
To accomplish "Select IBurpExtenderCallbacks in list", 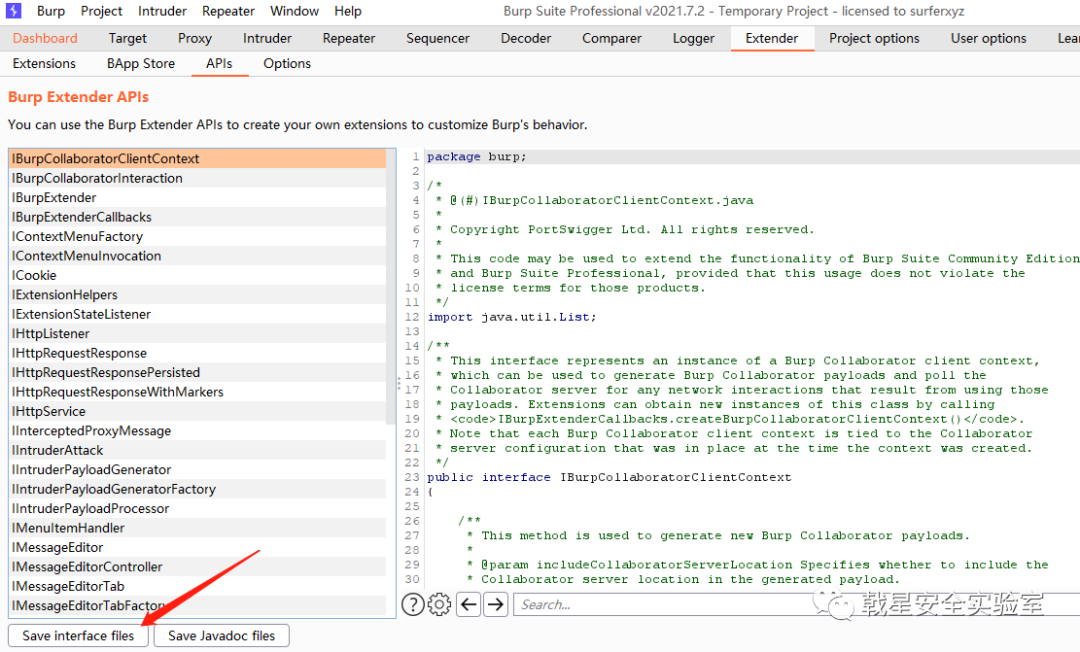I will 197,217.
